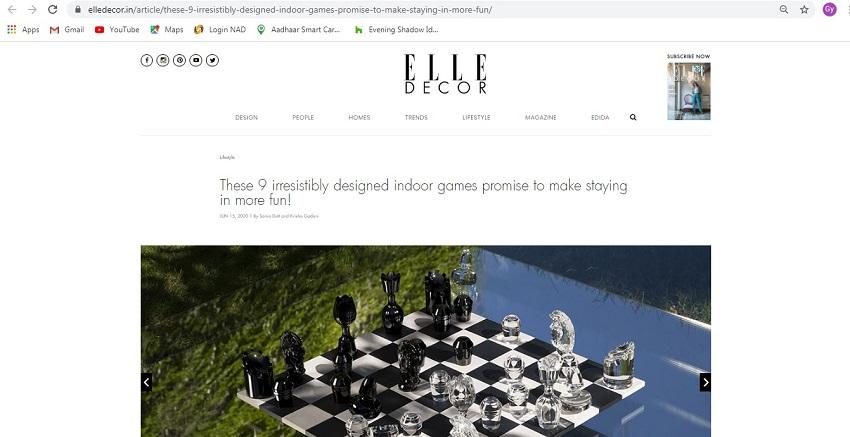850x437 pixels.
Task: Open the Pinterest social icon
Action: (179, 60)
